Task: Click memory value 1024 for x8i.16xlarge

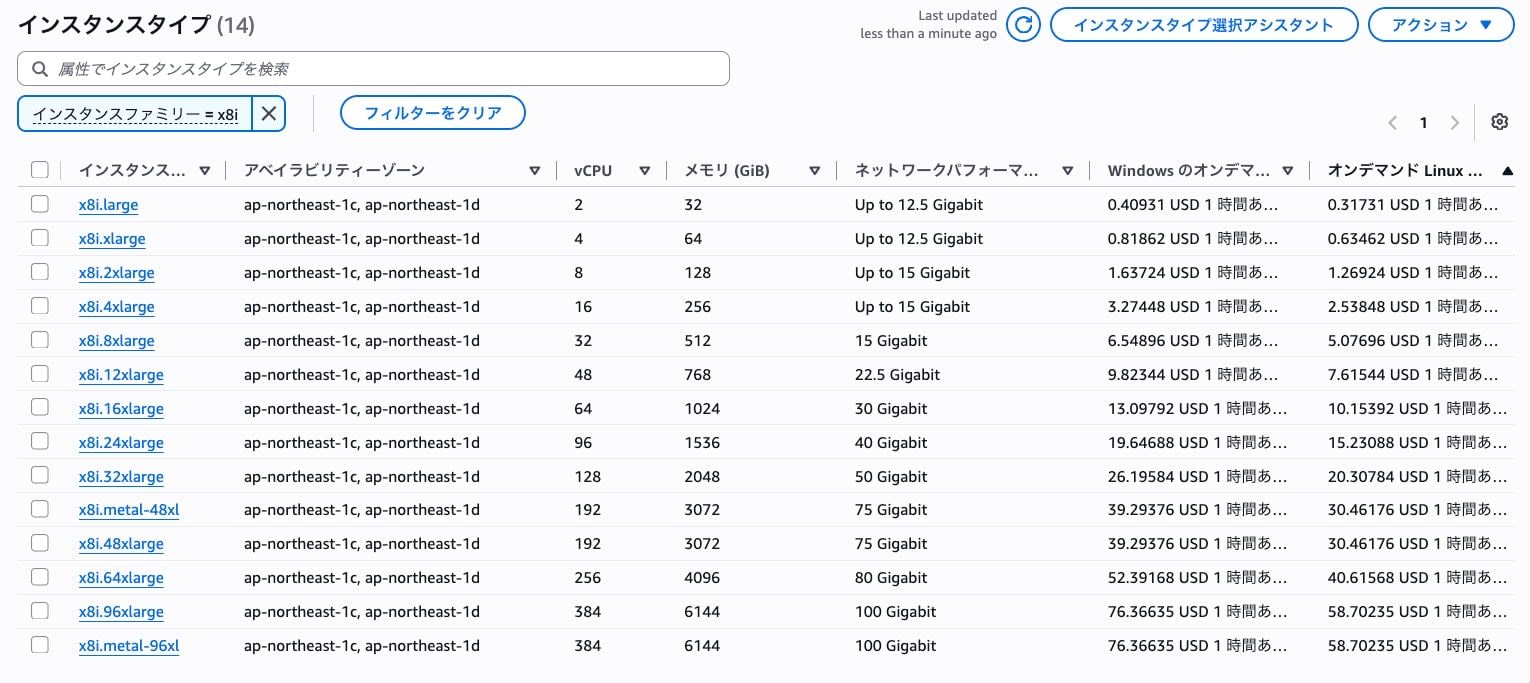Action: click(702, 409)
